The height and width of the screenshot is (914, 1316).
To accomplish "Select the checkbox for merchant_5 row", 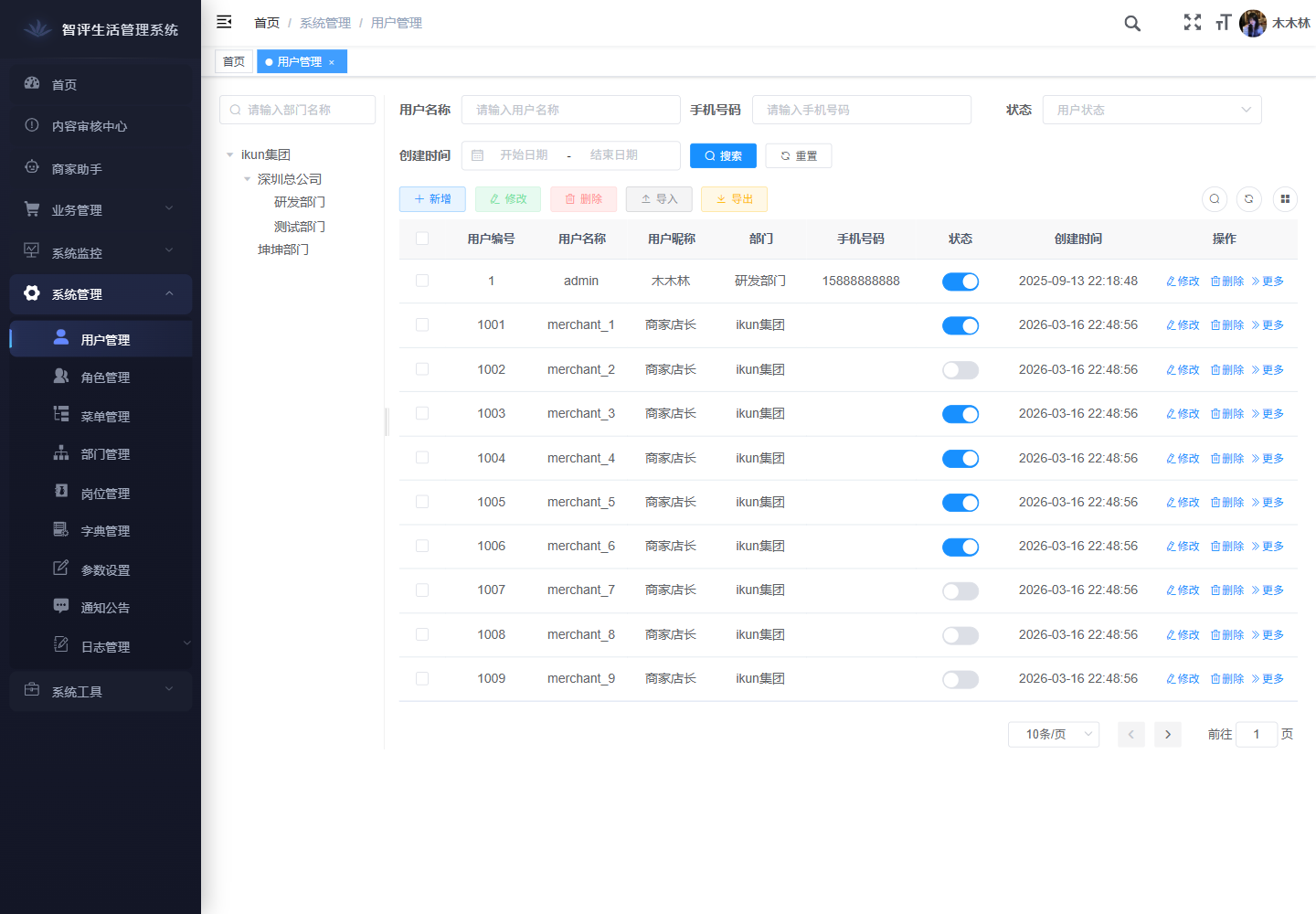I will [x=422, y=502].
